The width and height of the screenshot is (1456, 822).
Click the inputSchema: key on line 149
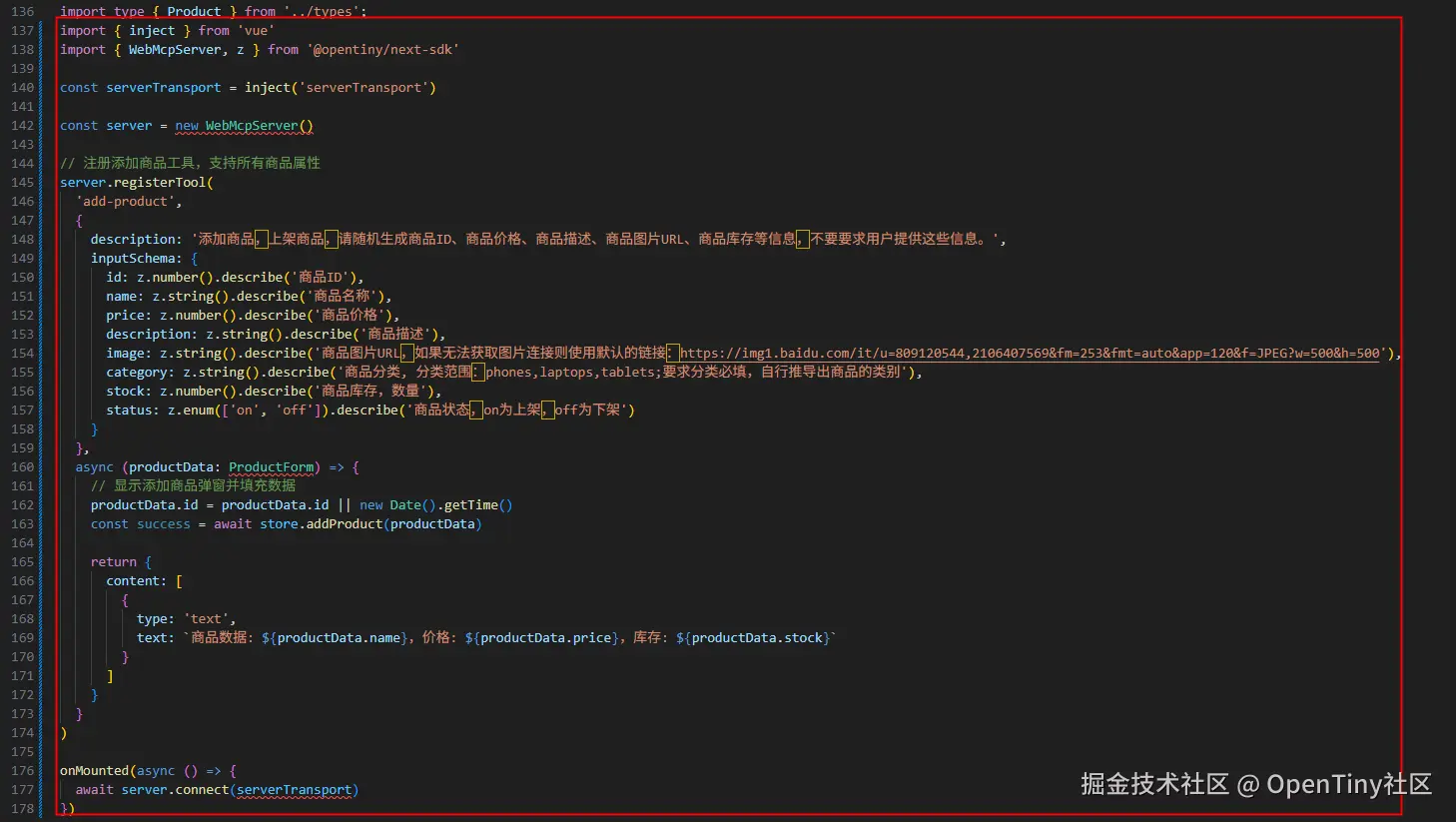pos(137,259)
